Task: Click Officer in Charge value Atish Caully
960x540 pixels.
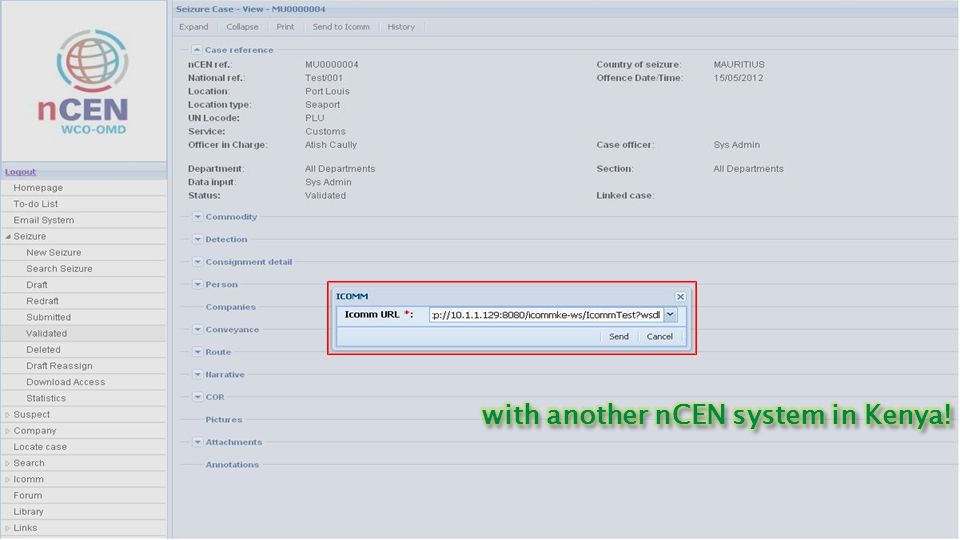Action: click(331, 145)
